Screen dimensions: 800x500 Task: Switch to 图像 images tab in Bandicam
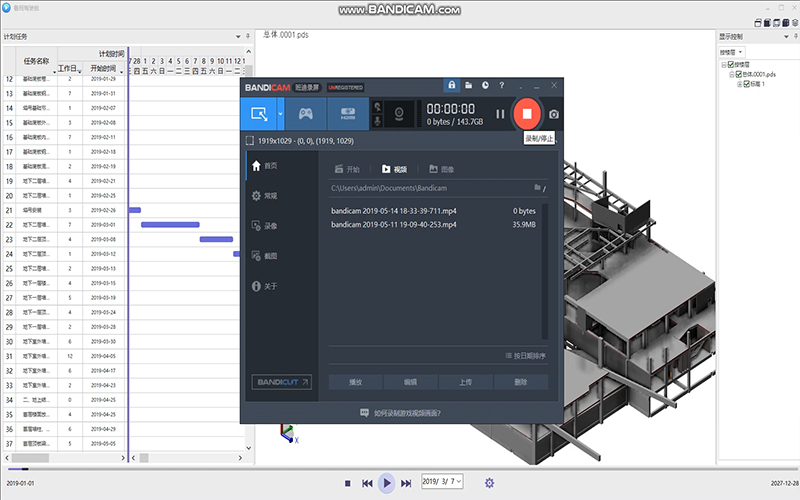tap(441, 169)
